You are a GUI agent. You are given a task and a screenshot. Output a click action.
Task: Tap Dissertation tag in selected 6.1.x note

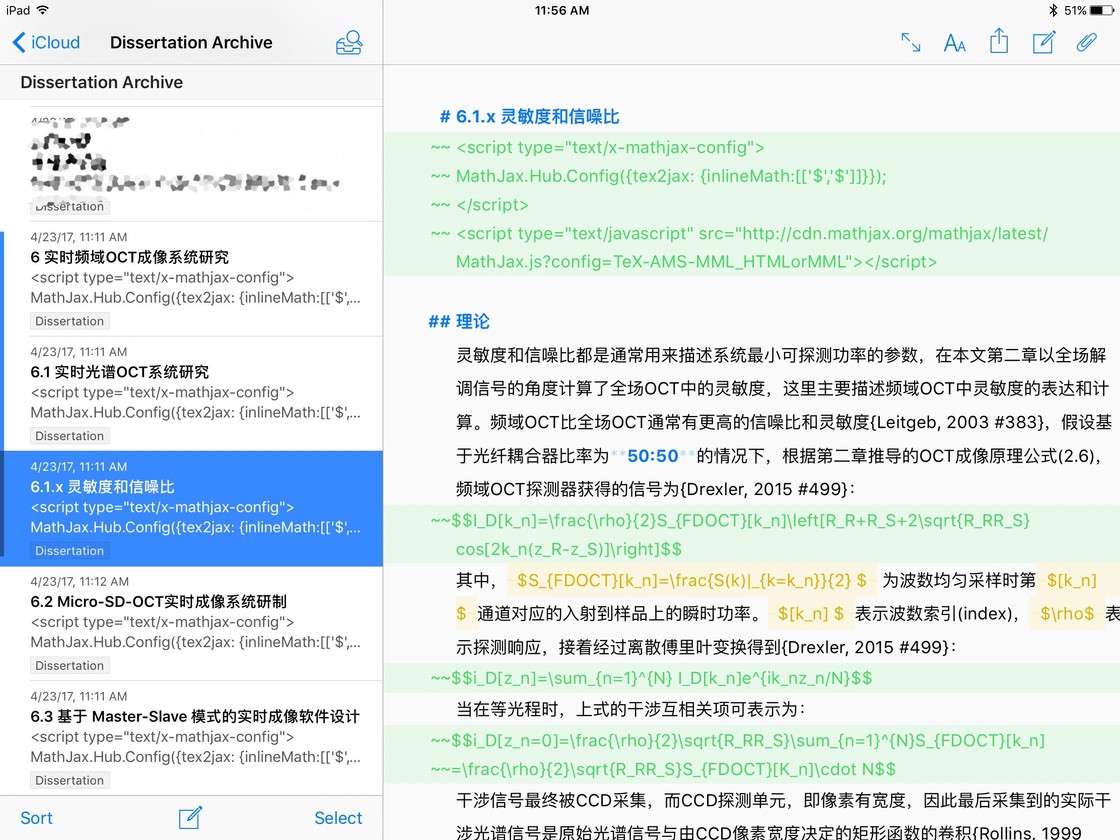pyautogui.click(x=69, y=551)
